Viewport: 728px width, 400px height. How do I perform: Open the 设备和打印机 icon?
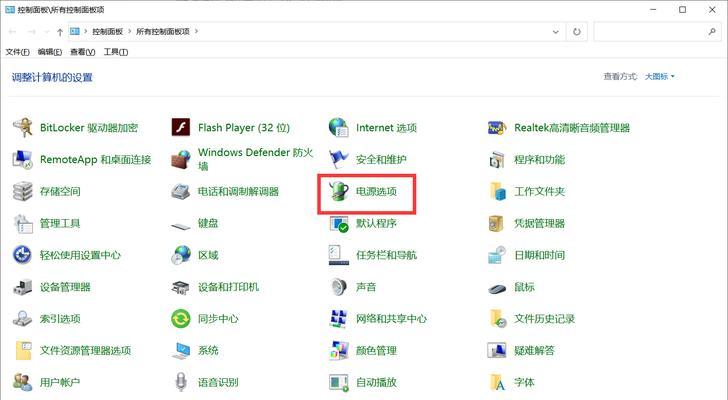coord(181,287)
